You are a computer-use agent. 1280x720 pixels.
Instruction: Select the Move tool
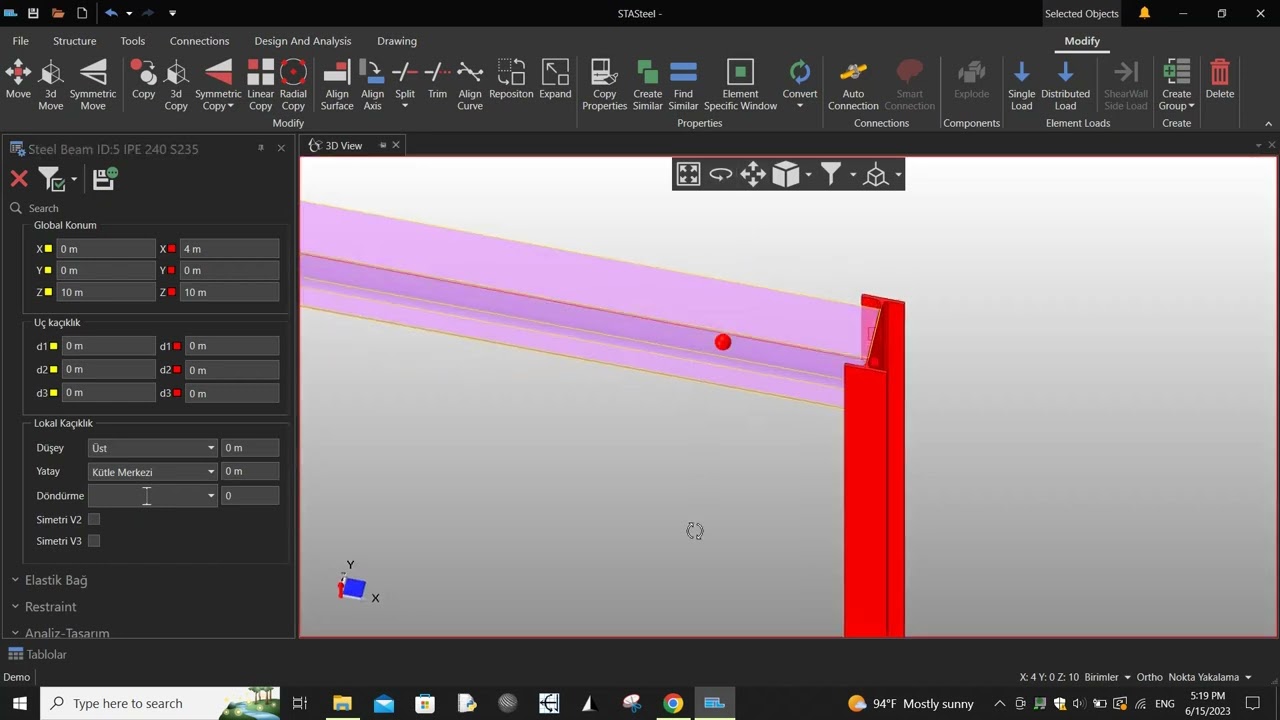[18, 80]
